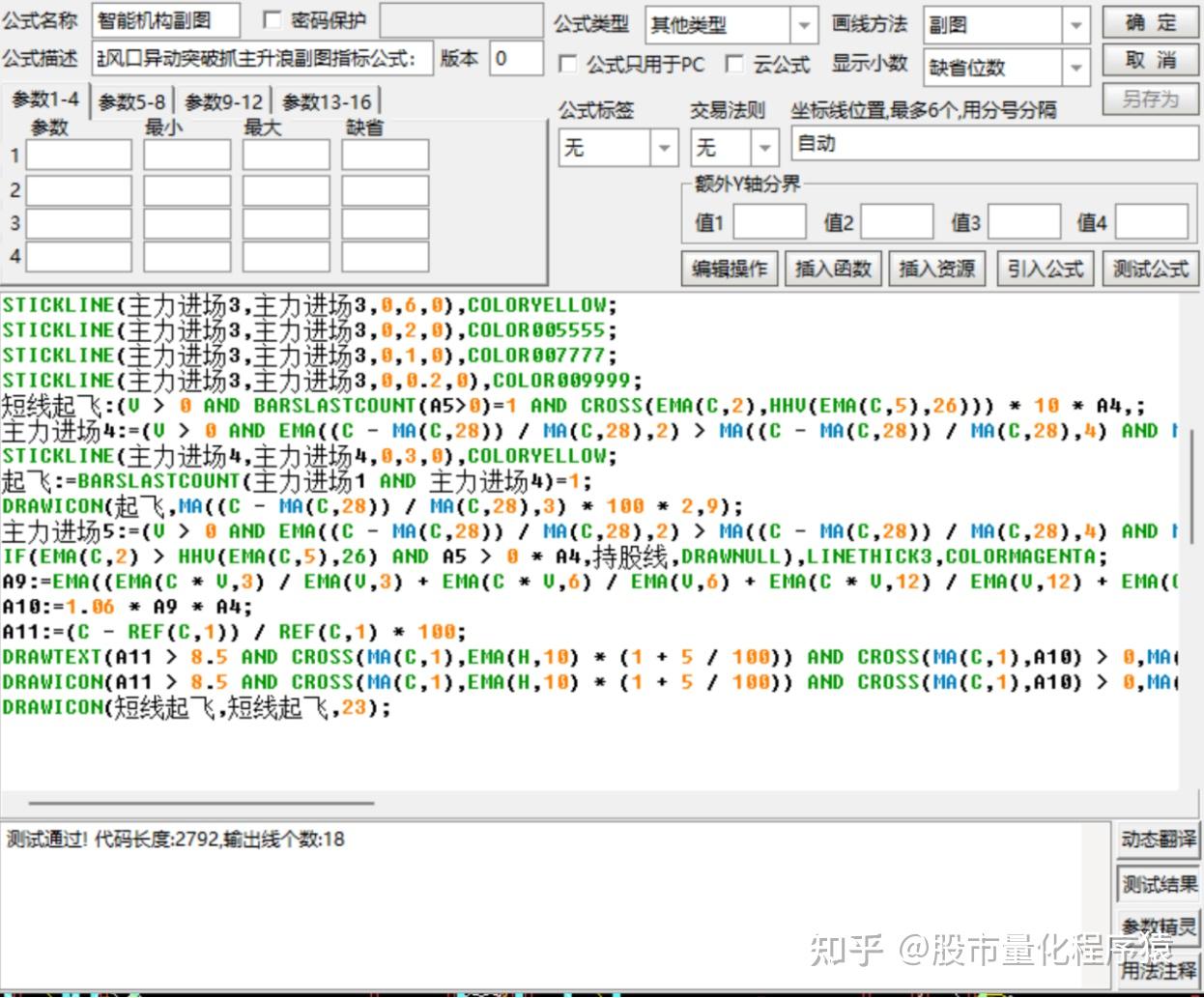
Task: Open the 测试结果 side tab
Action: pyautogui.click(x=1158, y=884)
